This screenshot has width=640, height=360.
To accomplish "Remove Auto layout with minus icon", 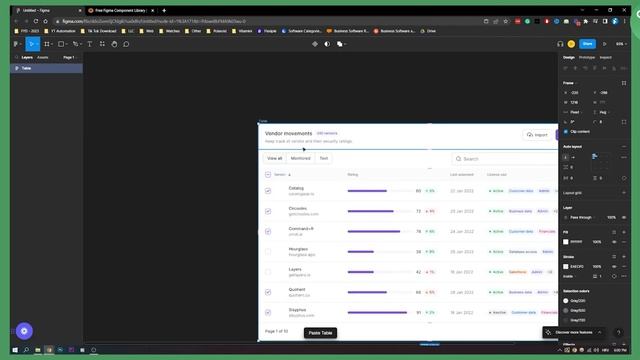I will tap(624, 147).
